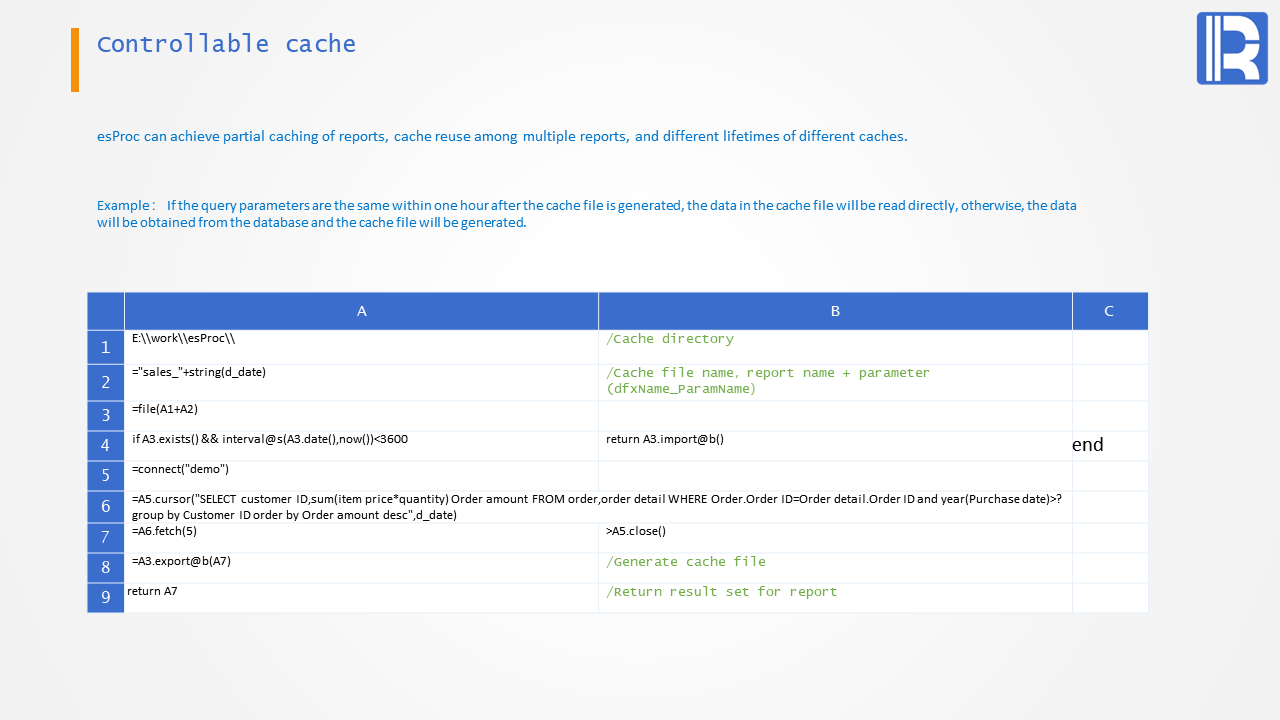The width and height of the screenshot is (1280, 720).
Task: Select the =A6.fetch(5) cell
Action: point(361,538)
